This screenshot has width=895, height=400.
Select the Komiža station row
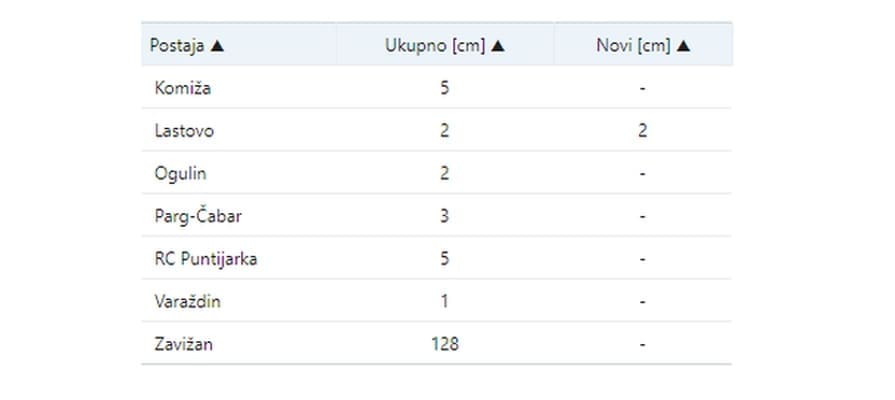click(x=183, y=88)
